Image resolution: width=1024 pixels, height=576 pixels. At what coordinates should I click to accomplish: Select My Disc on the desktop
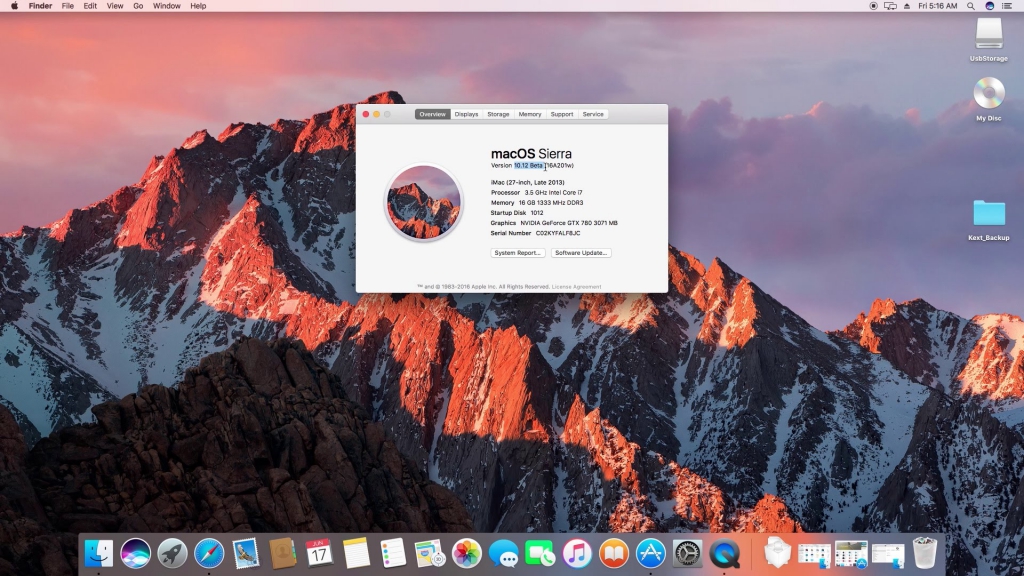[989, 99]
